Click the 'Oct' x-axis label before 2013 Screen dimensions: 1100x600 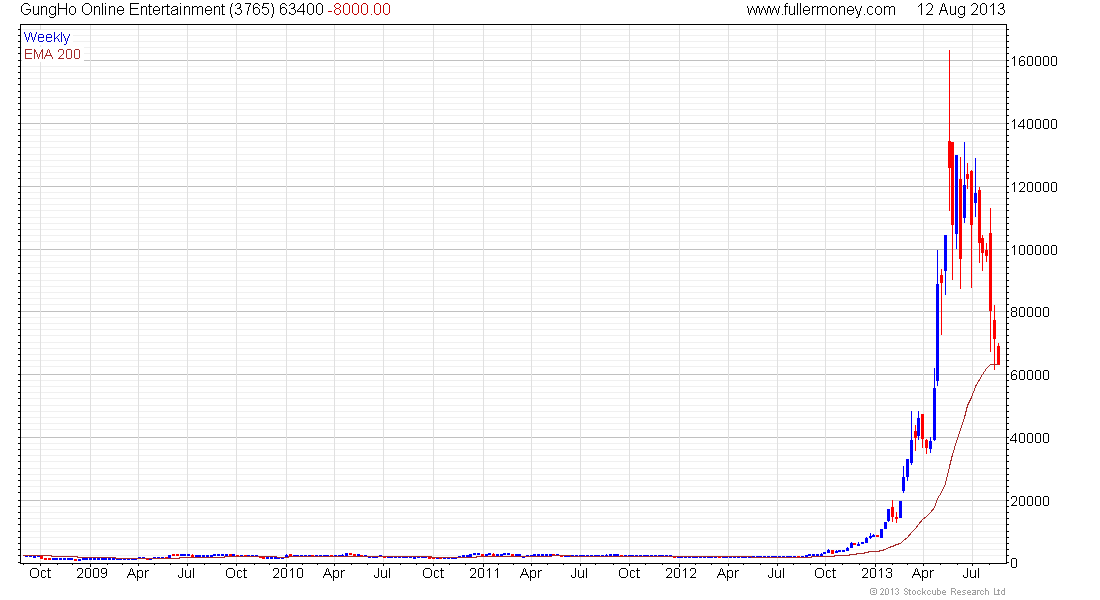(x=825, y=573)
